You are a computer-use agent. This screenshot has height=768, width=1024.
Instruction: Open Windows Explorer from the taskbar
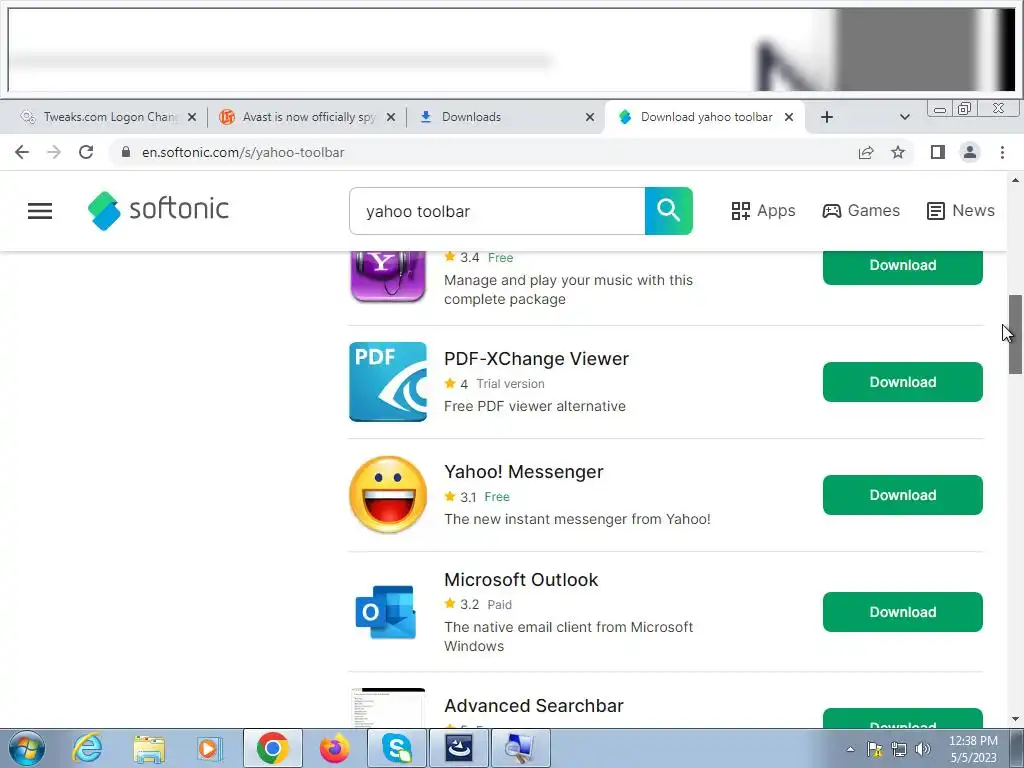pyautogui.click(x=149, y=748)
